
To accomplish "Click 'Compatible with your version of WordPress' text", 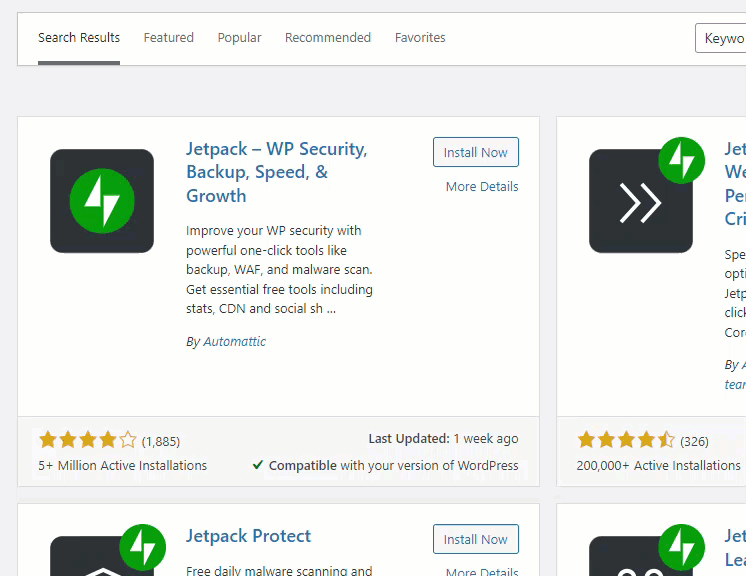I will 393,465.
